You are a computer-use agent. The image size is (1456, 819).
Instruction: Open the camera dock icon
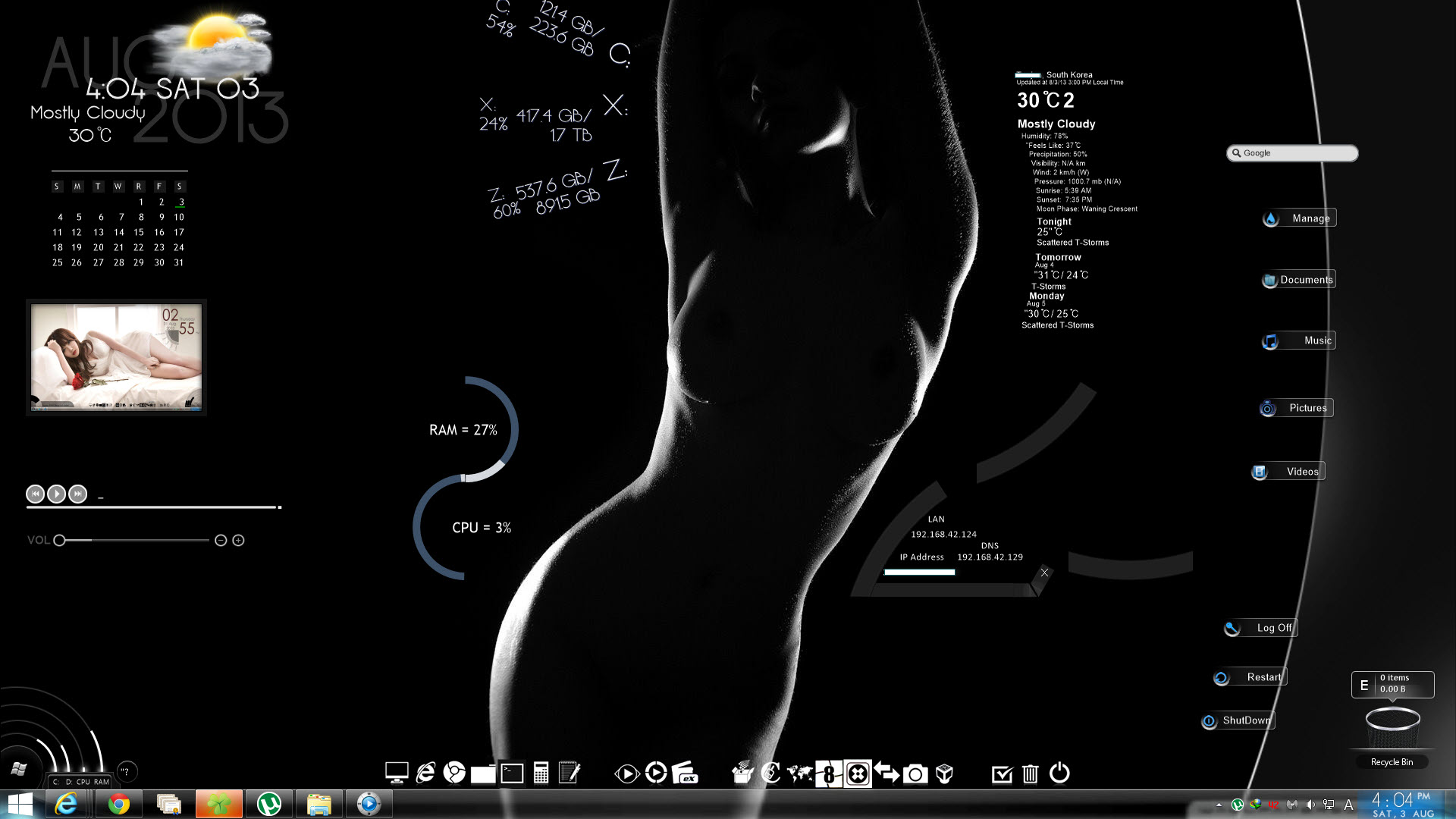[x=915, y=773]
